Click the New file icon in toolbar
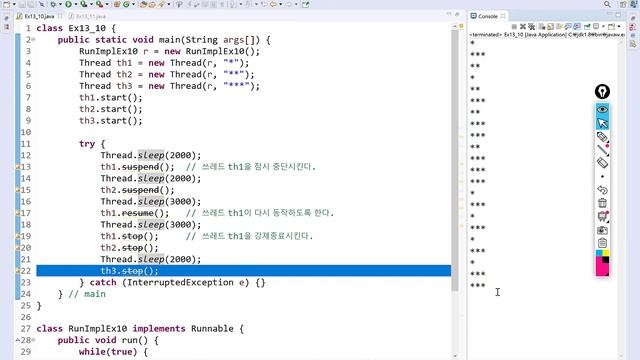 (7, 4)
